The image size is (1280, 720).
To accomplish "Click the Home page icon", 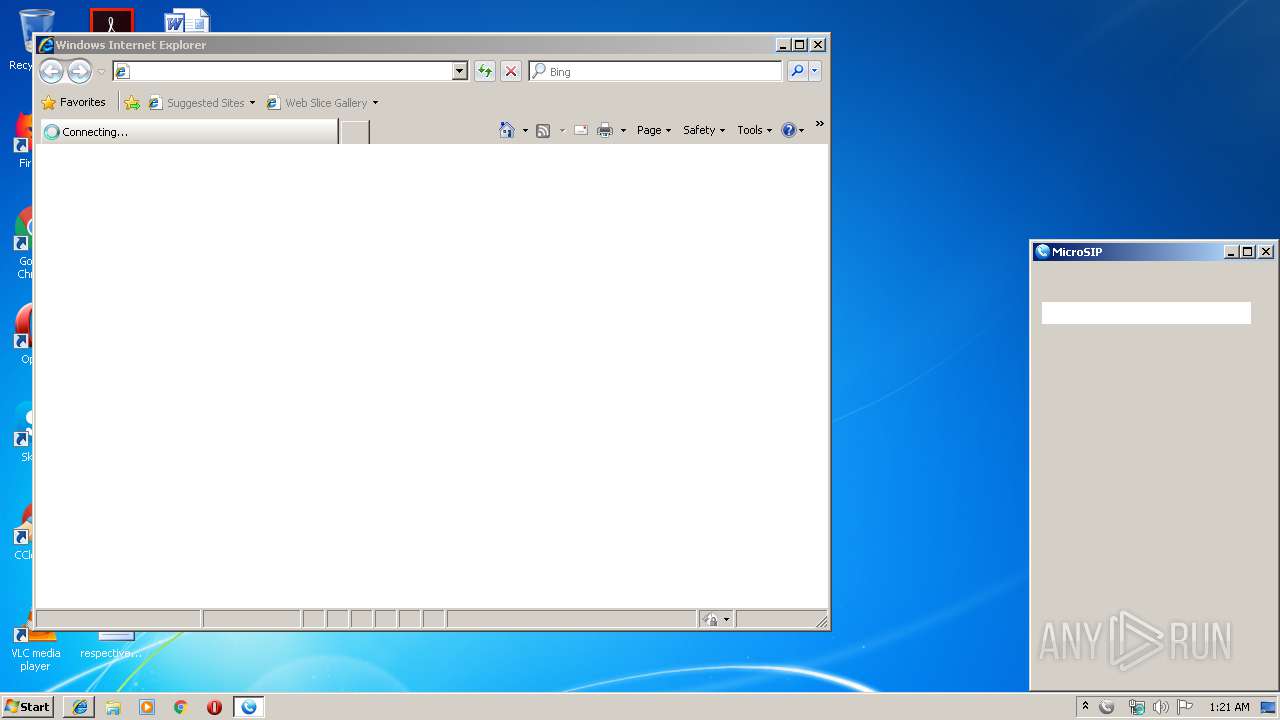I will point(507,130).
